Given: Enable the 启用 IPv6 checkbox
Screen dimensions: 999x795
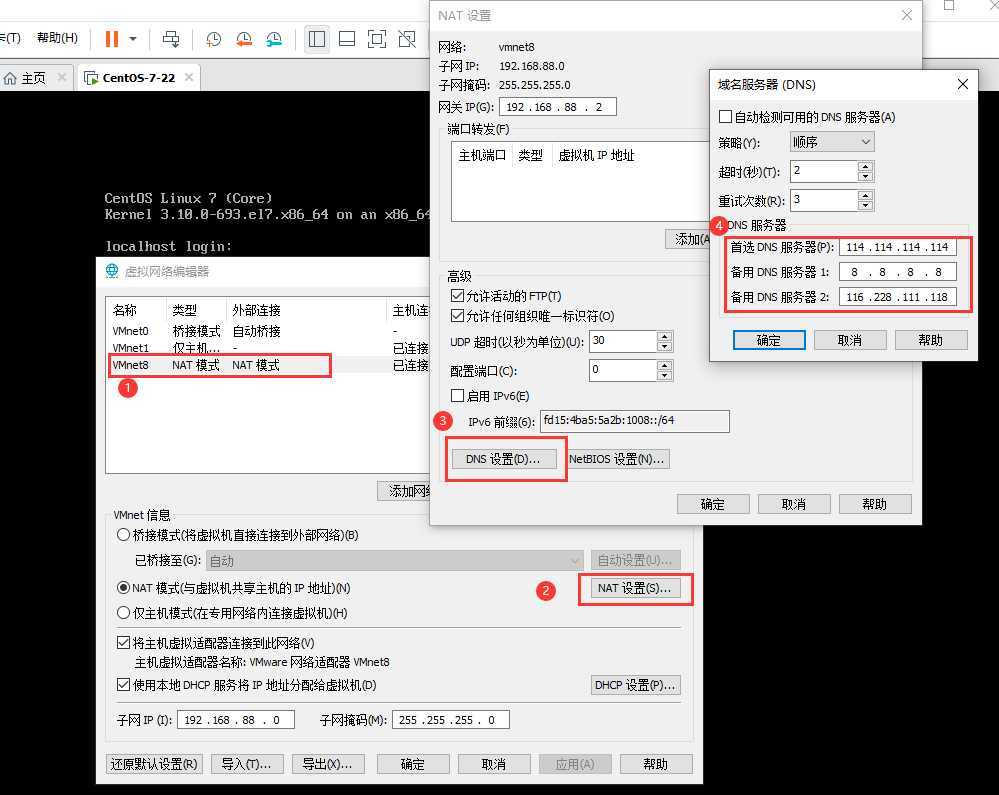Looking at the screenshot, I should [457, 396].
